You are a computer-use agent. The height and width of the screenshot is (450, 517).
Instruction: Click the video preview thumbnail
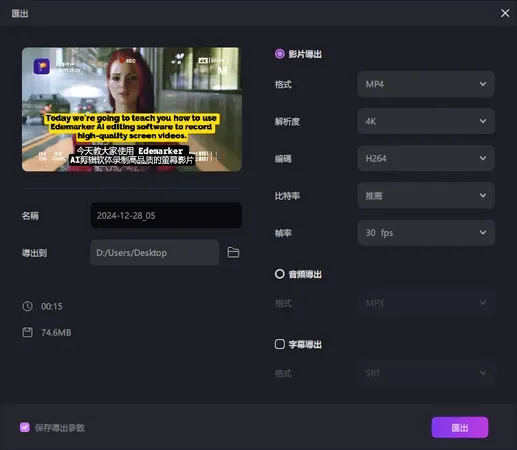point(132,109)
